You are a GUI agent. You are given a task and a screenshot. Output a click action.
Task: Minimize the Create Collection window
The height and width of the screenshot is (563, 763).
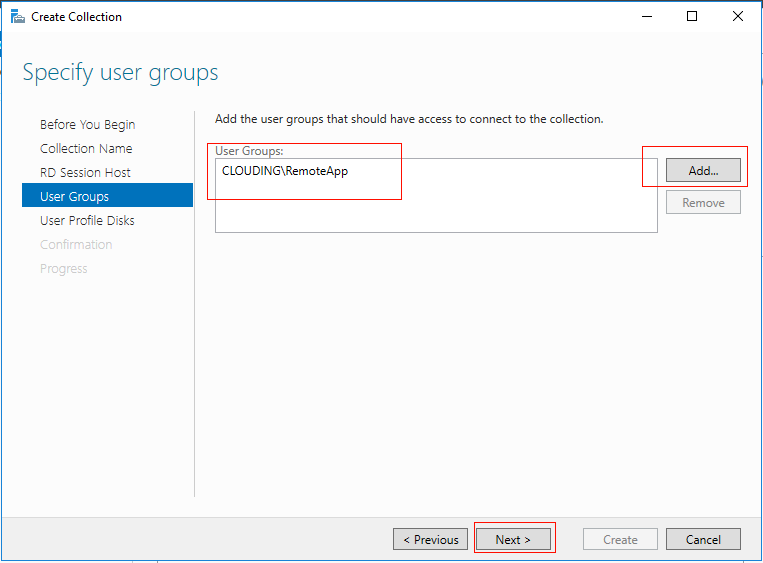pos(647,17)
